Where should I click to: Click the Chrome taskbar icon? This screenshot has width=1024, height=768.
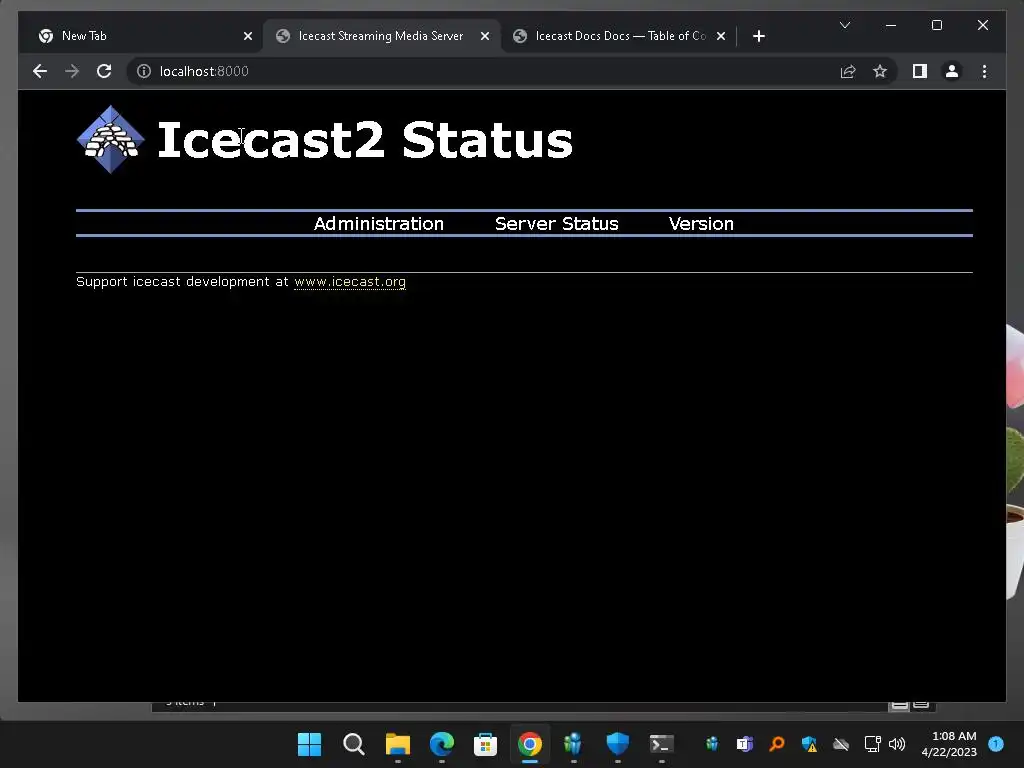click(x=530, y=744)
